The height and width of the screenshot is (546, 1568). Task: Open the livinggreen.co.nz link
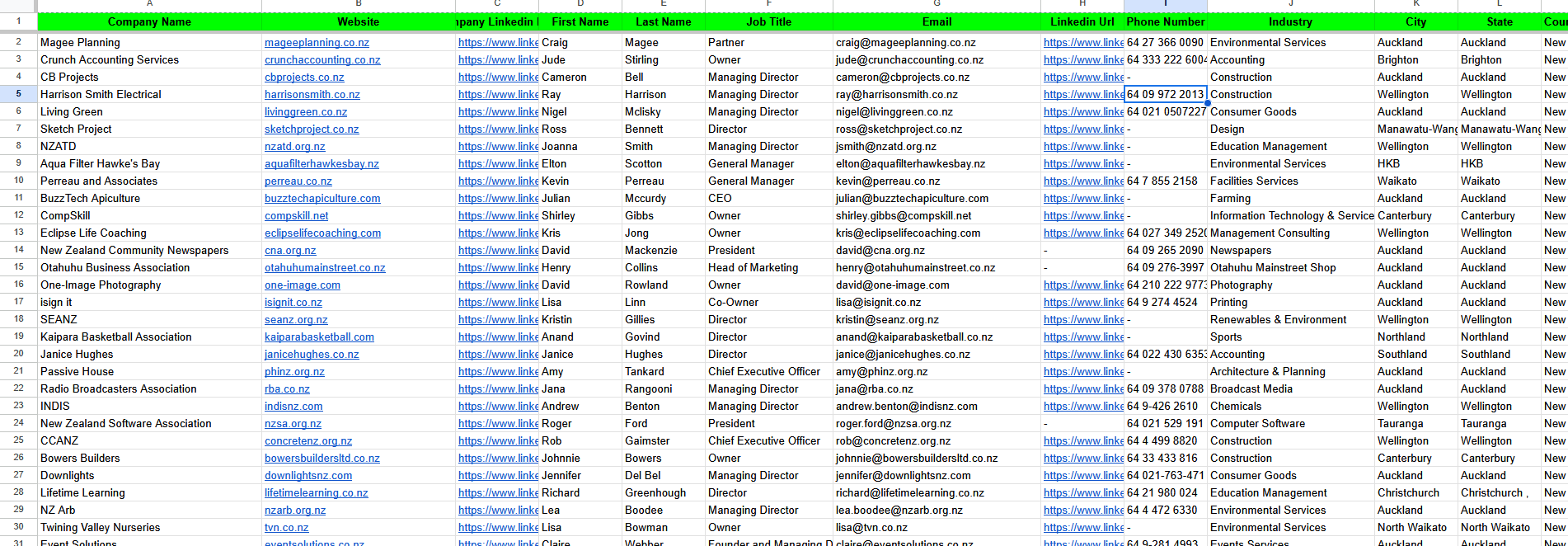(x=306, y=112)
